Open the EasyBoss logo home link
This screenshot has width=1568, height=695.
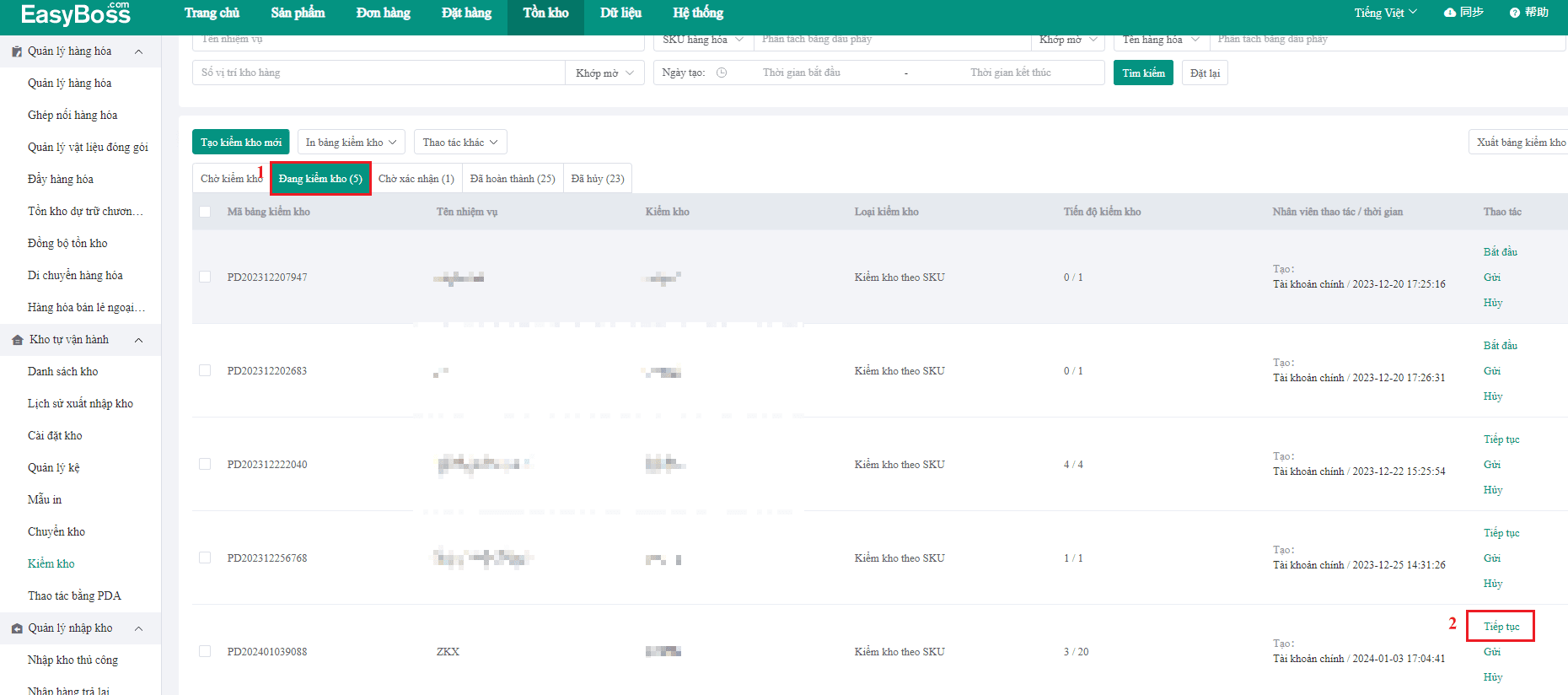[75, 13]
